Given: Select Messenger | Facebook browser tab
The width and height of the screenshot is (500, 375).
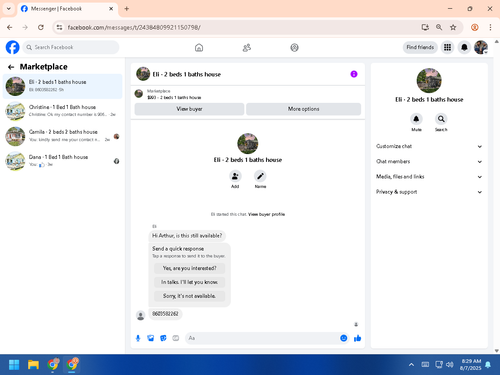Looking at the screenshot, I should tap(67, 9).
